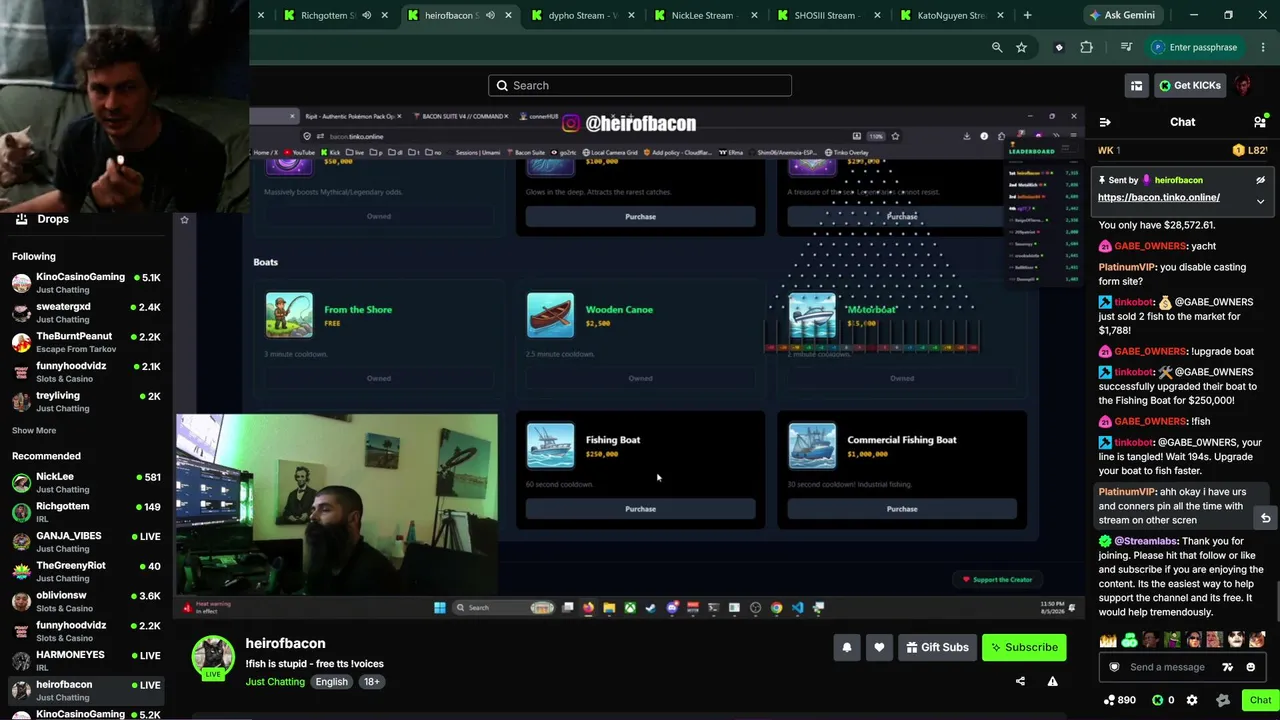Switch to the SHOSIII Stream tab
Image resolution: width=1280 pixels, height=720 pixels.
(827, 15)
